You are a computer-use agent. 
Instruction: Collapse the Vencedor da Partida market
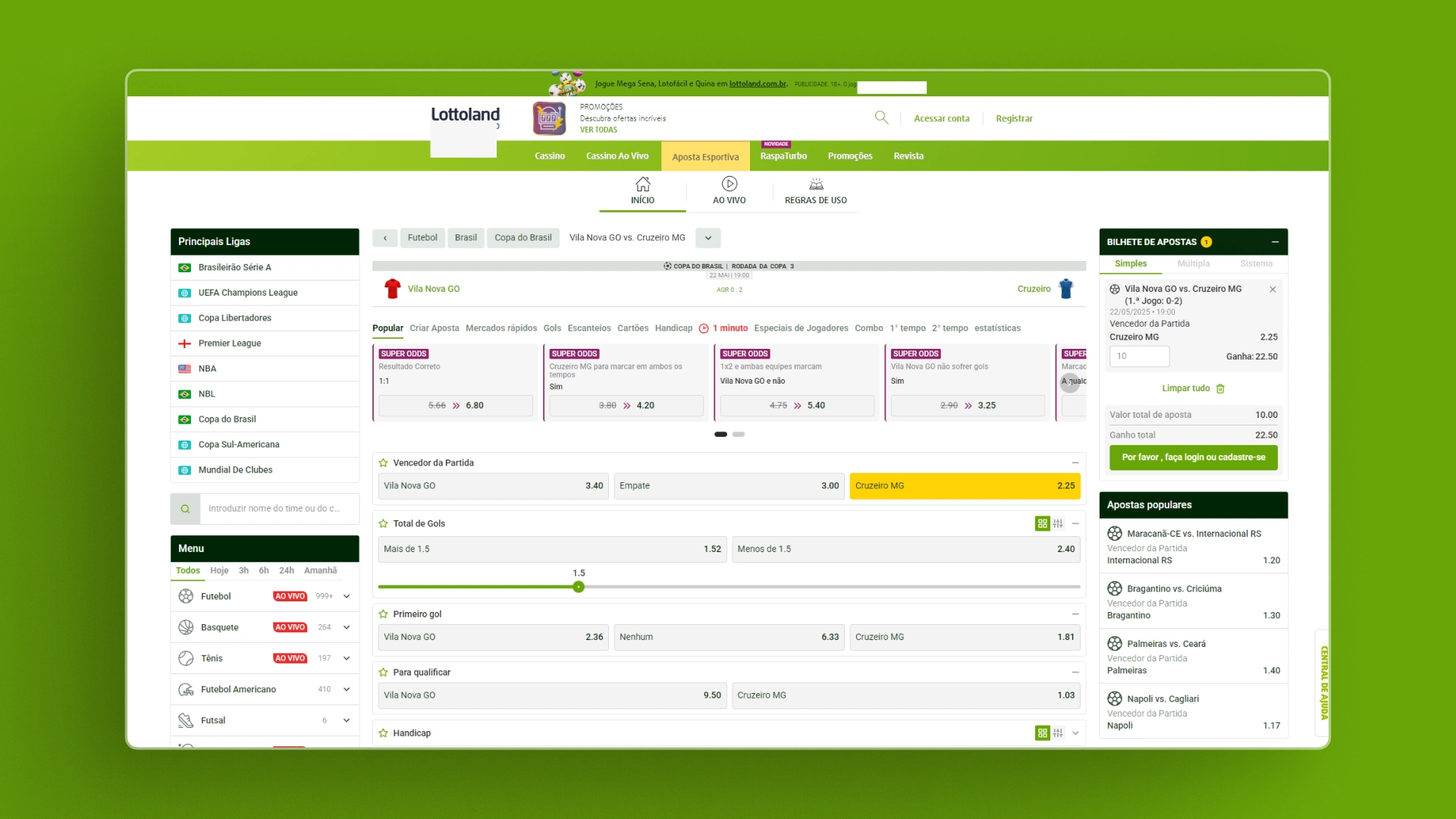coord(1075,463)
